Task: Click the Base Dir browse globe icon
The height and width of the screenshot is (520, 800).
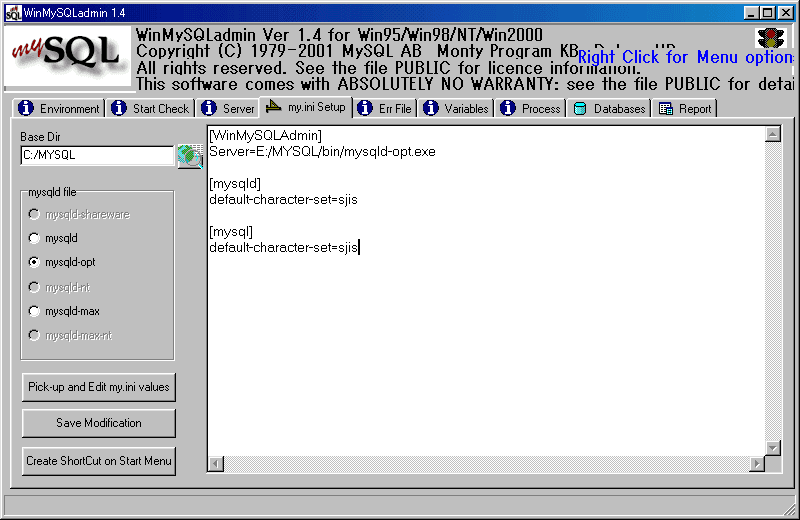Action: click(x=190, y=156)
